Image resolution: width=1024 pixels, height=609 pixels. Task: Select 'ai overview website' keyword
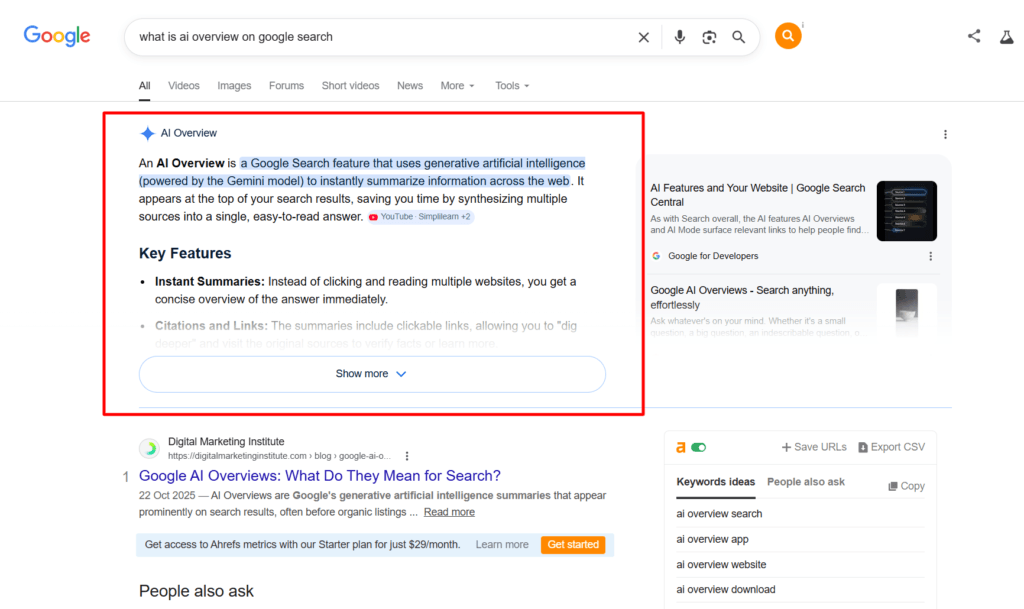(721, 565)
